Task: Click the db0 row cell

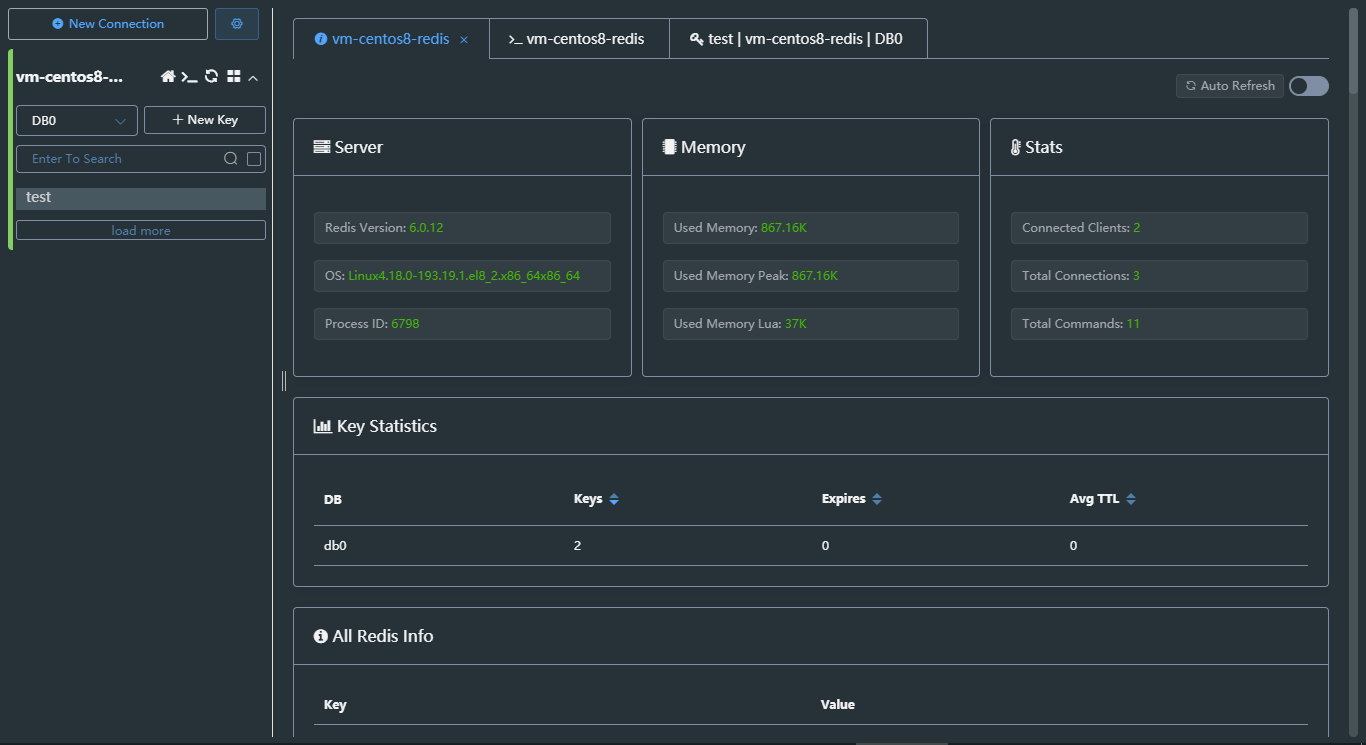Action: [x=335, y=546]
